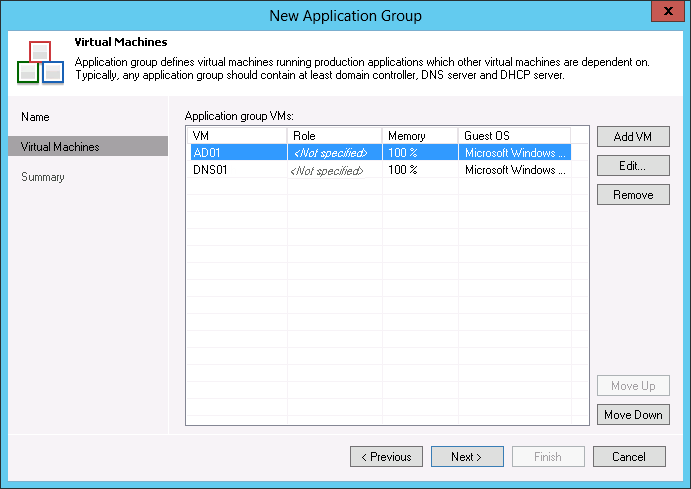Sort by the Memory column header
Screen dimensions: 691x489
point(420,136)
